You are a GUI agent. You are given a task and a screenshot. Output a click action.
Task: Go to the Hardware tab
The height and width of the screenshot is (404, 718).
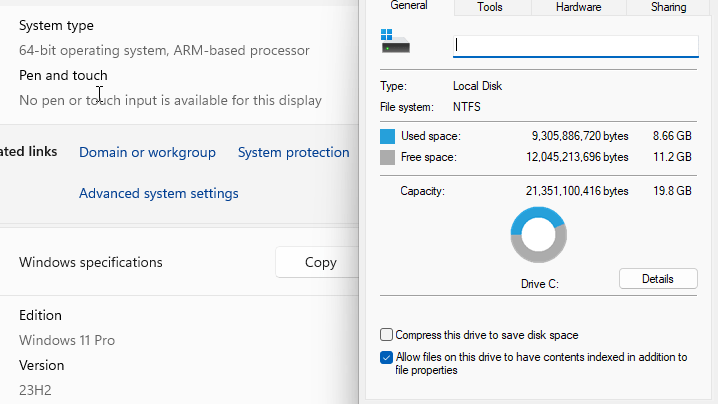click(x=578, y=7)
